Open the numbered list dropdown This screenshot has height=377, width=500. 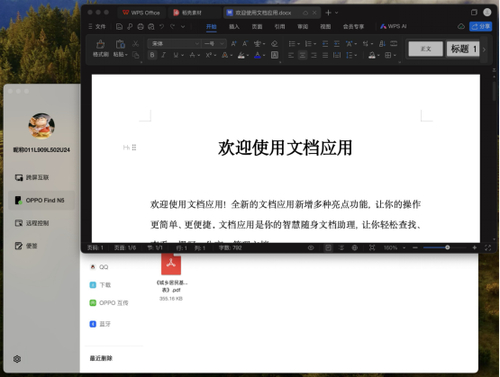point(315,44)
